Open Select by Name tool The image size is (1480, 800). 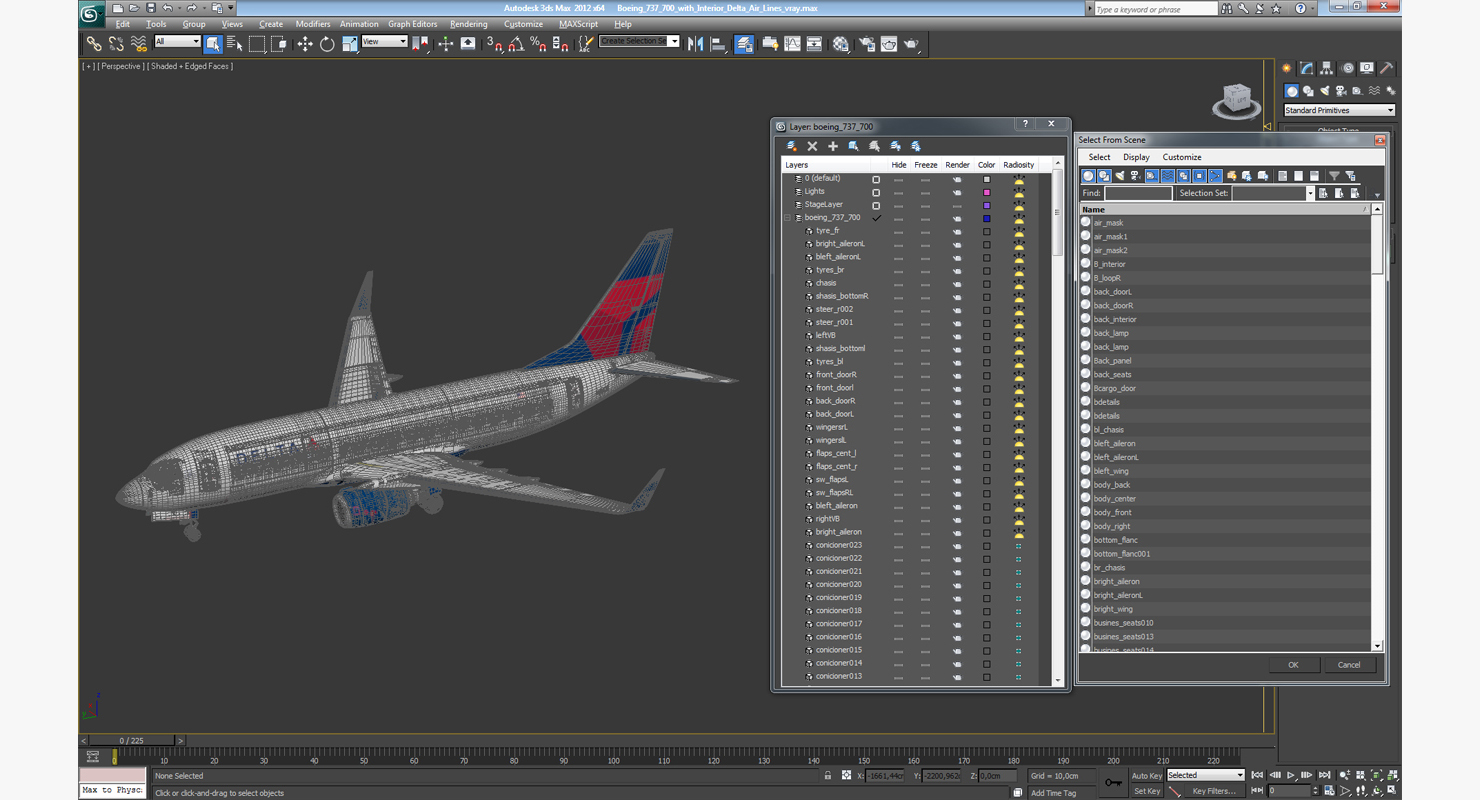(x=235, y=44)
